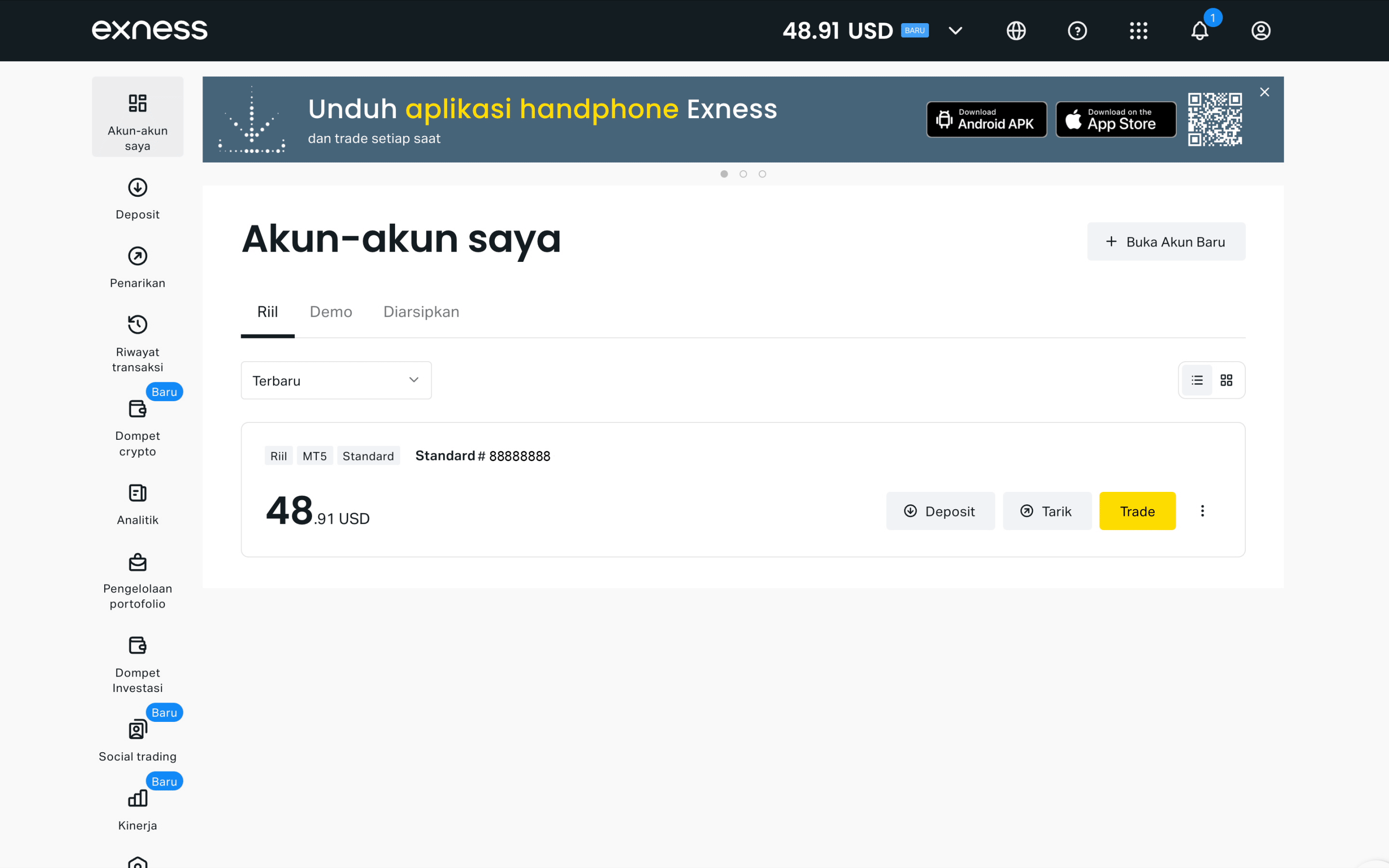Open the Deposit sidebar icon

tap(137, 187)
